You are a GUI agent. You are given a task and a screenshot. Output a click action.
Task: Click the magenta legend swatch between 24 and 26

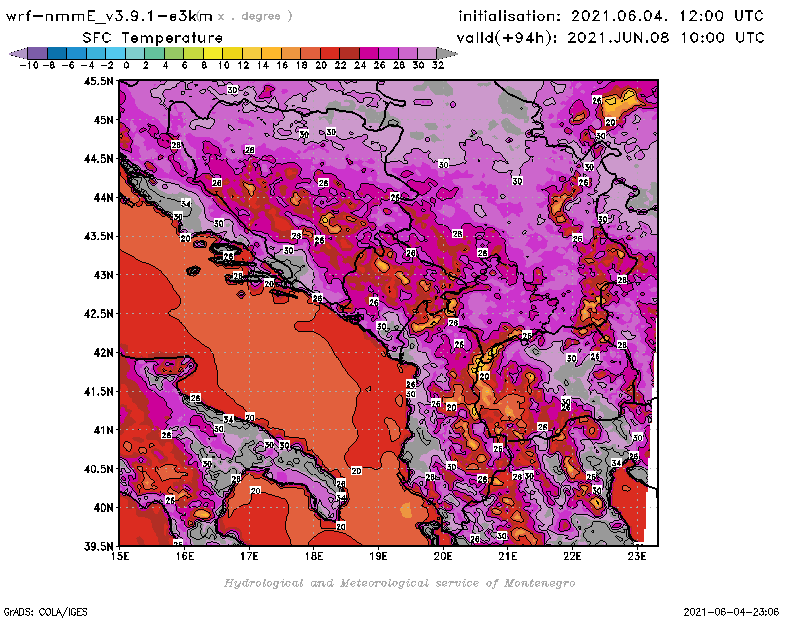tap(368, 54)
